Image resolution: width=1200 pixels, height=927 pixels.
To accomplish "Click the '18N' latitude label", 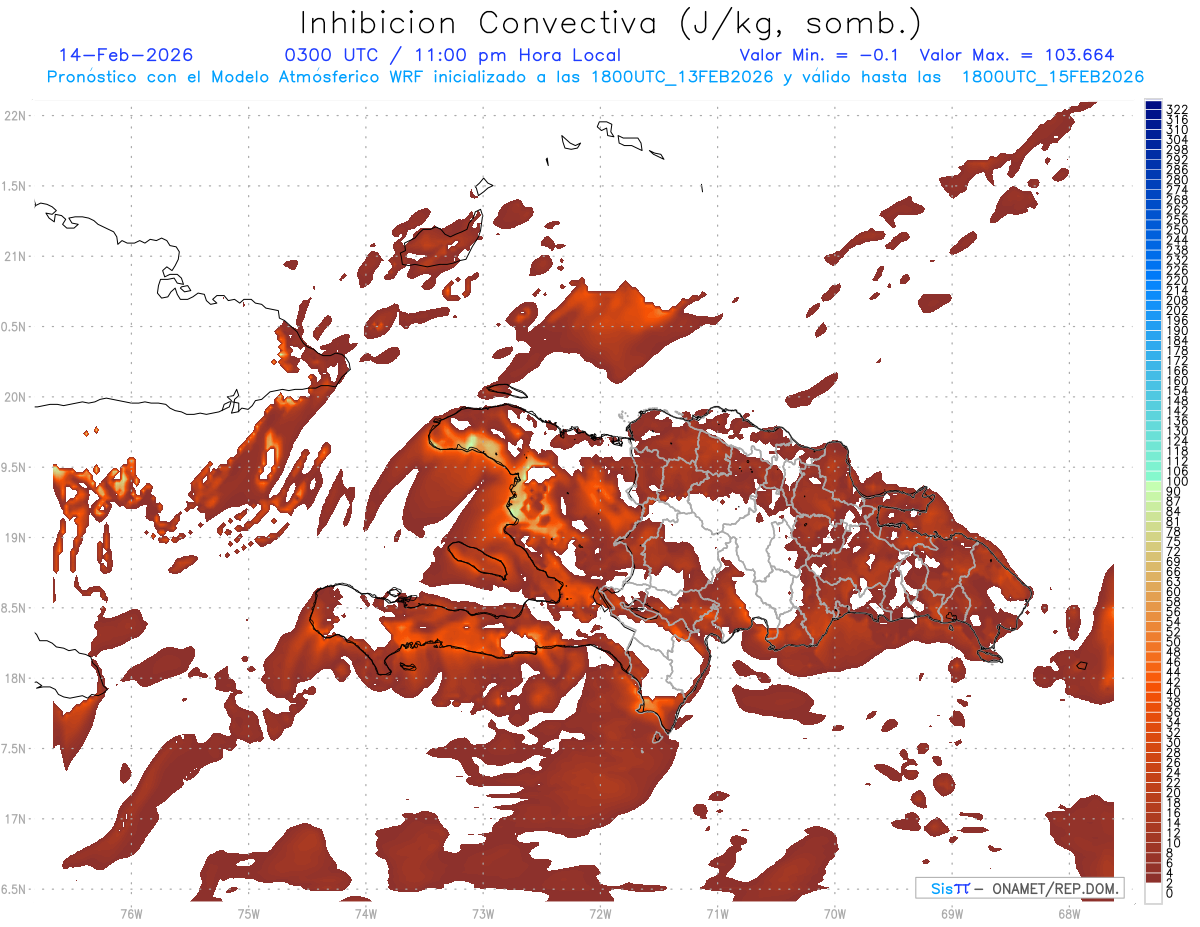I will (14, 678).
